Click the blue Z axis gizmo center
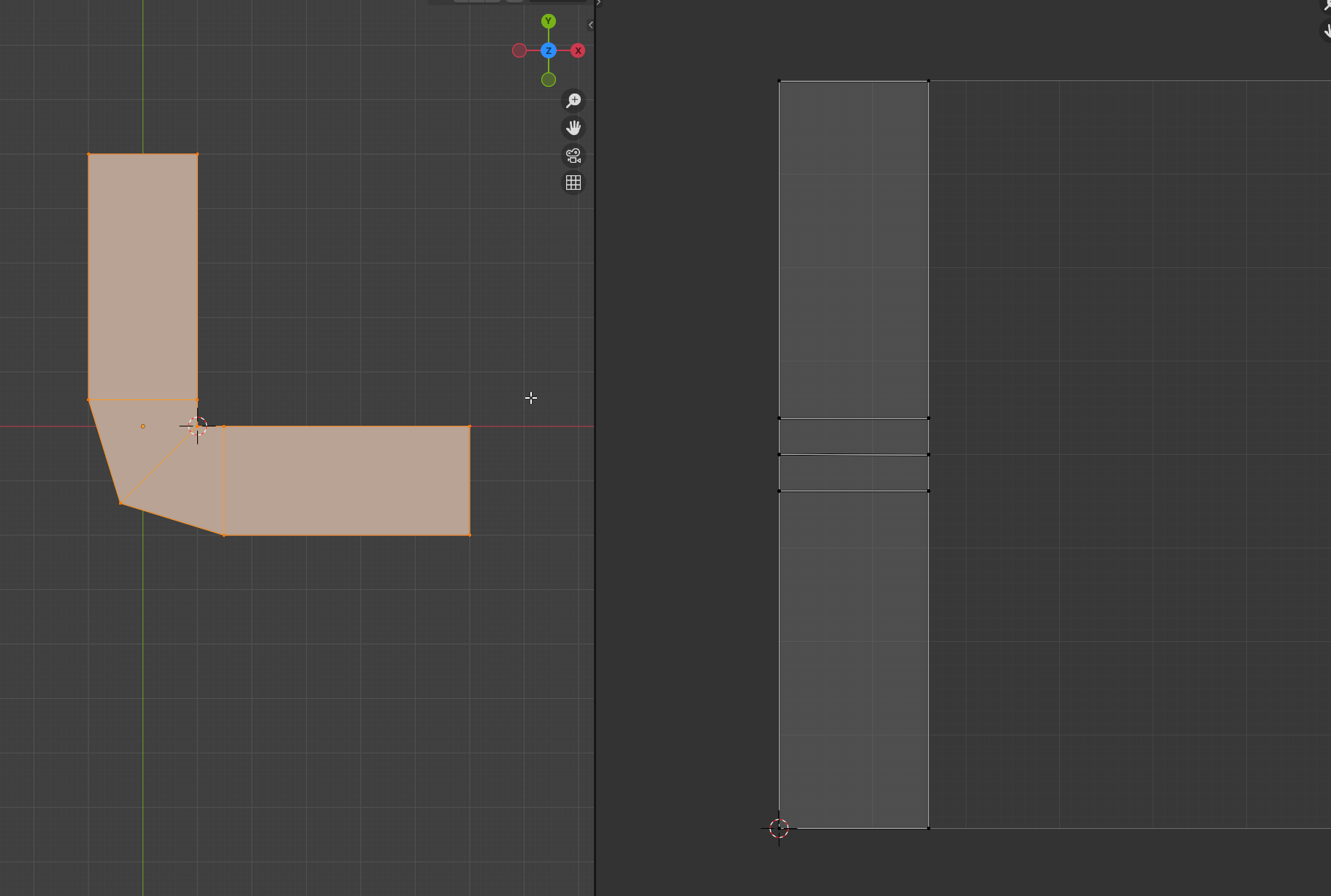Image resolution: width=1331 pixels, height=896 pixels. (549, 50)
